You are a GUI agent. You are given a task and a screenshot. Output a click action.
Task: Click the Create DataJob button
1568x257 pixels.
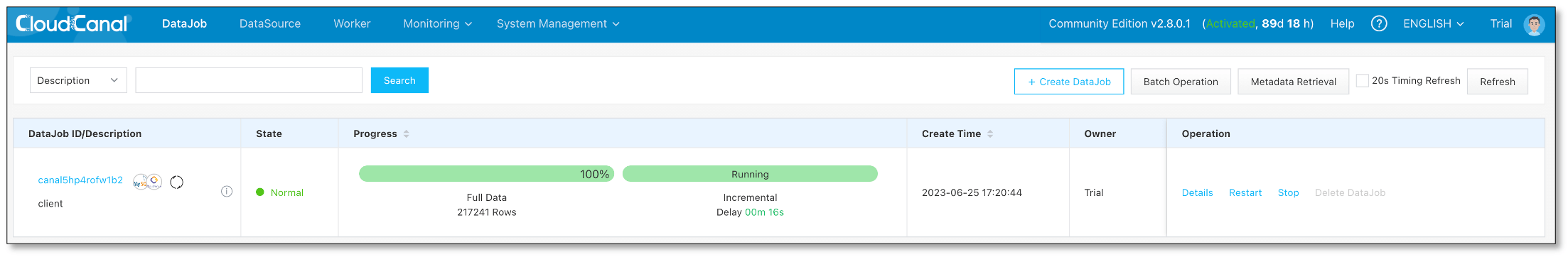(1069, 82)
